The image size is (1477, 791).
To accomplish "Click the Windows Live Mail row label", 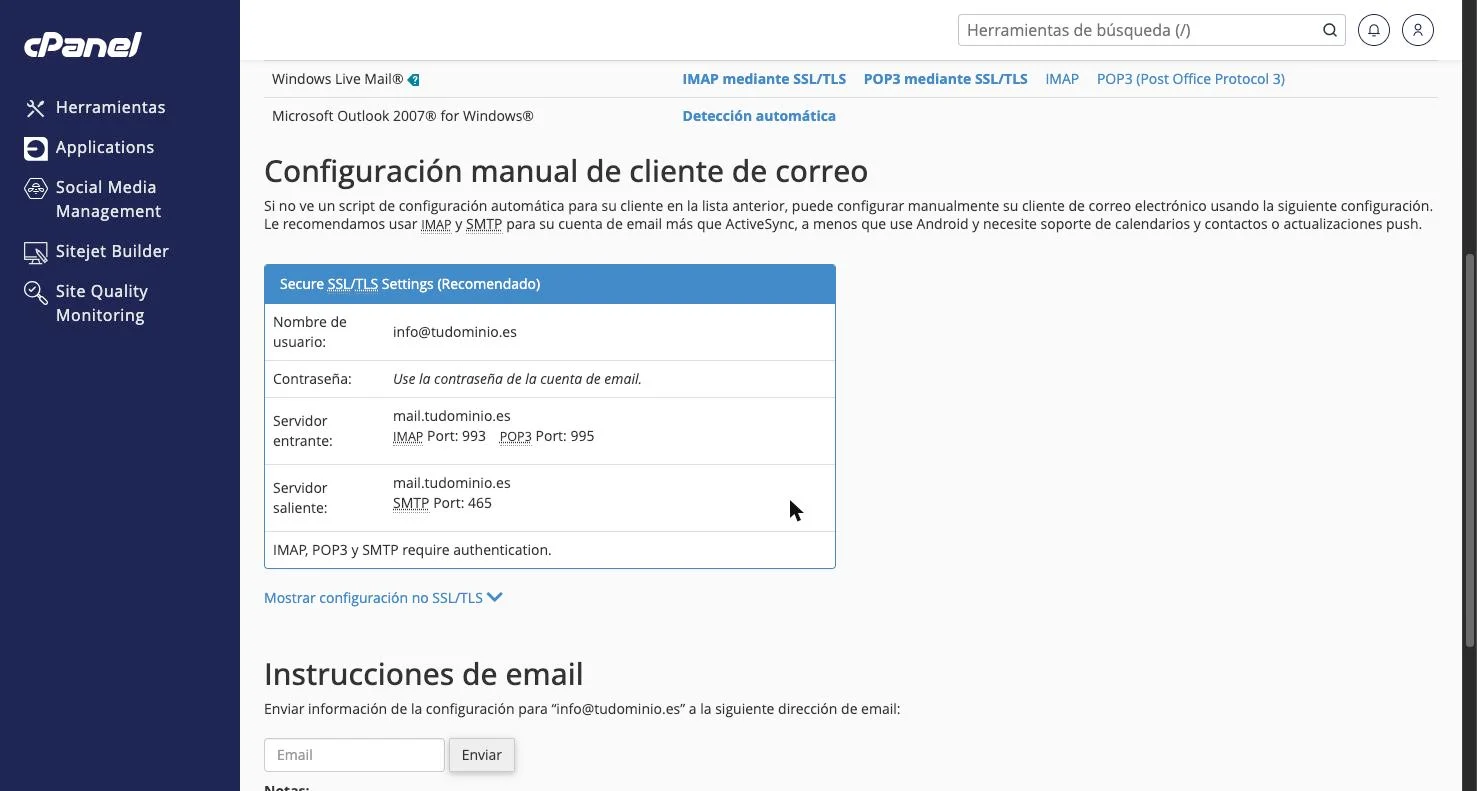I will pos(337,79).
